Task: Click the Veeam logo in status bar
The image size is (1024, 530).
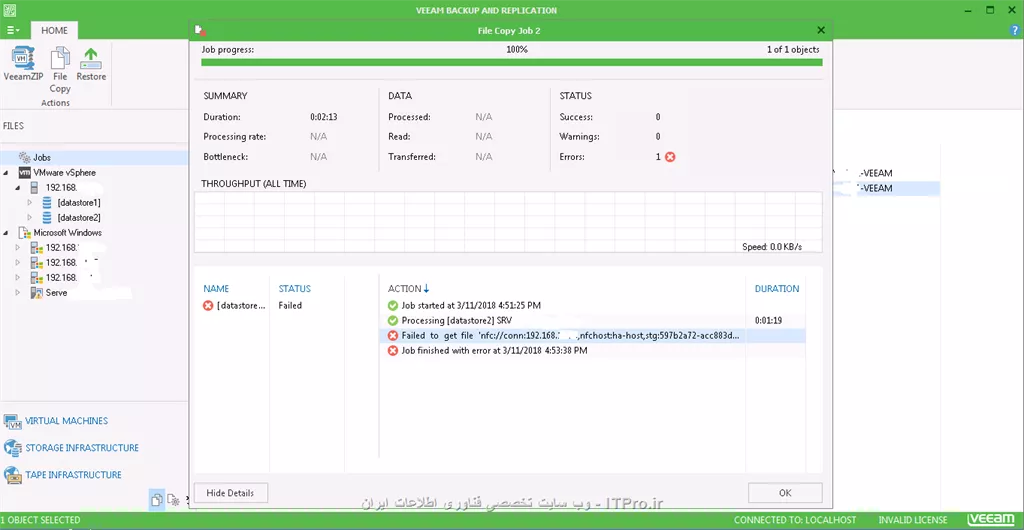Action: pos(991,520)
